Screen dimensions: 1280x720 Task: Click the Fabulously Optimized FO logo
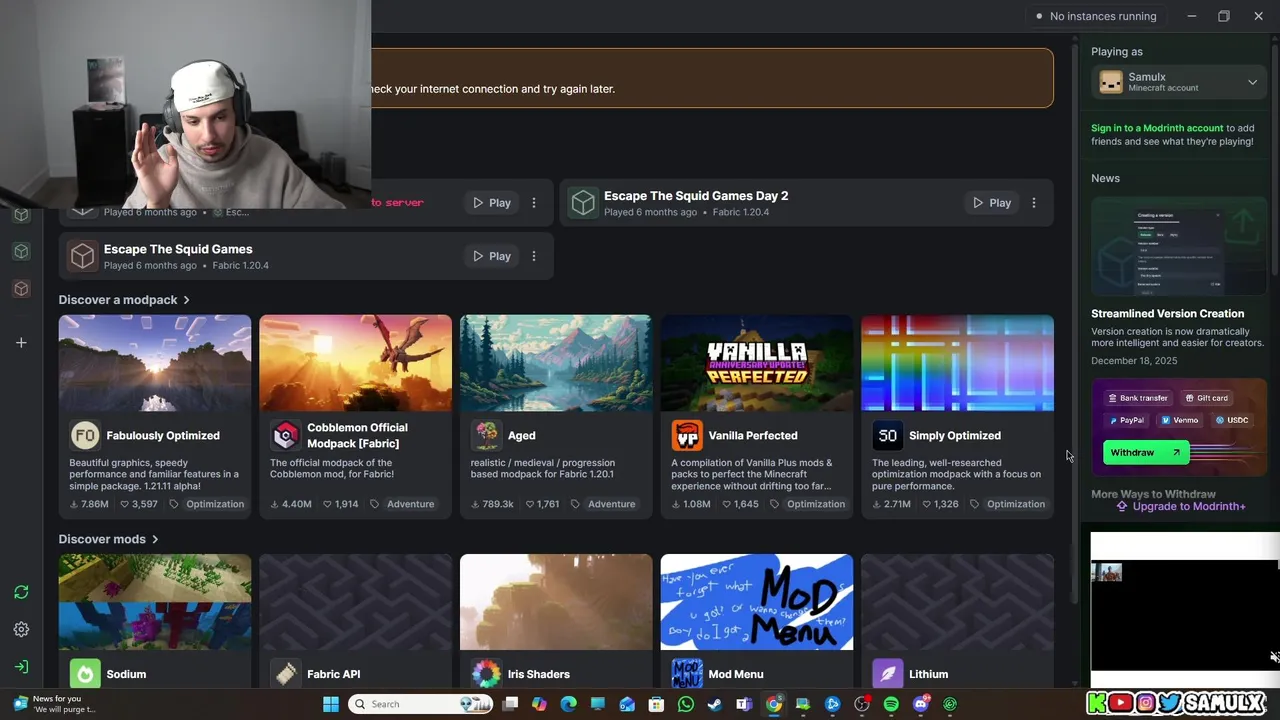pos(85,435)
